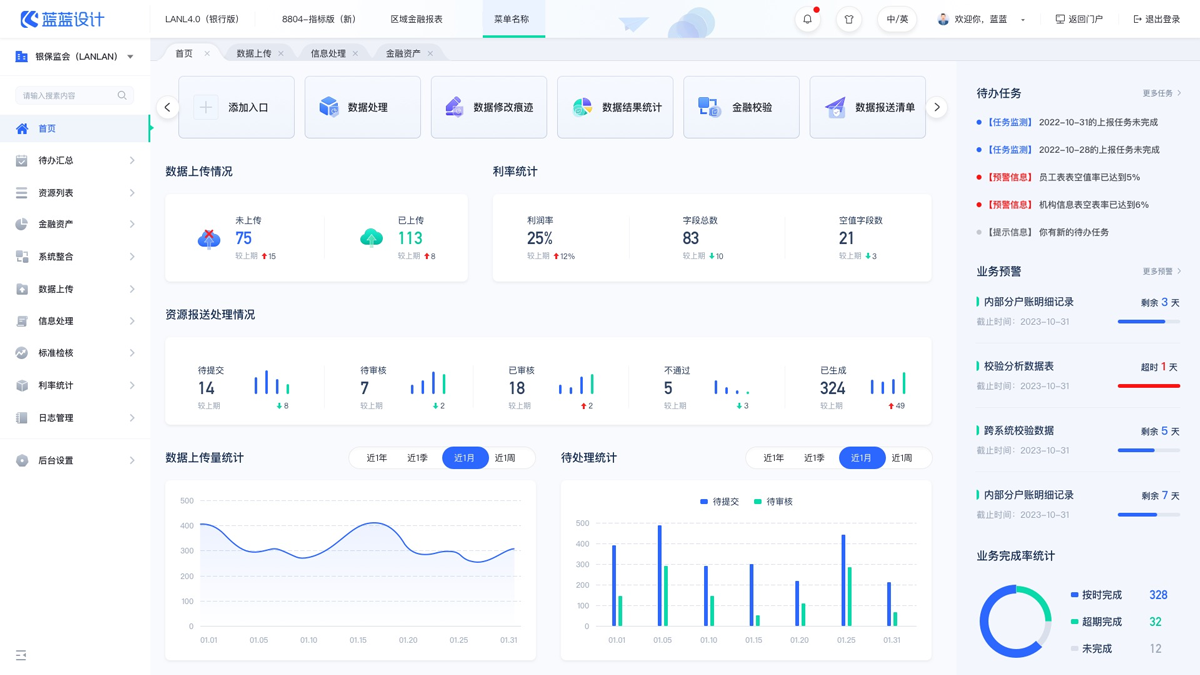Open the 银保监会 (LANLAN) organization dropdown
The width and height of the screenshot is (1200, 675).
click(x=76, y=57)
